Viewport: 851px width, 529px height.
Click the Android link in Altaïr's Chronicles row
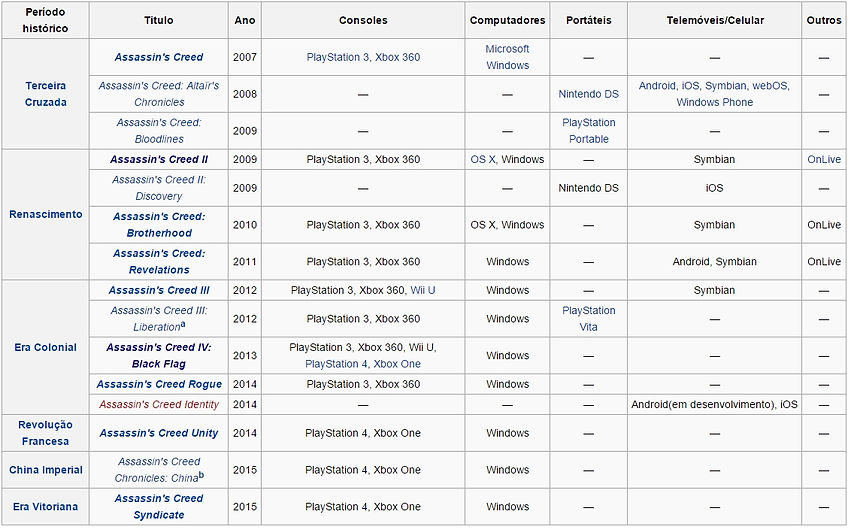(x=657, y=86)
